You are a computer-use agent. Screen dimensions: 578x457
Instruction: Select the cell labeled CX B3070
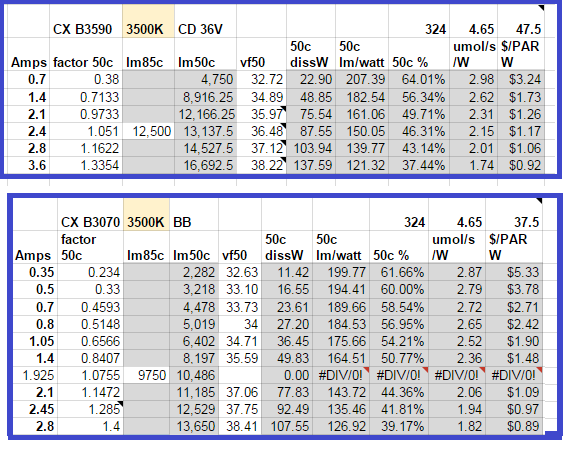90,214
